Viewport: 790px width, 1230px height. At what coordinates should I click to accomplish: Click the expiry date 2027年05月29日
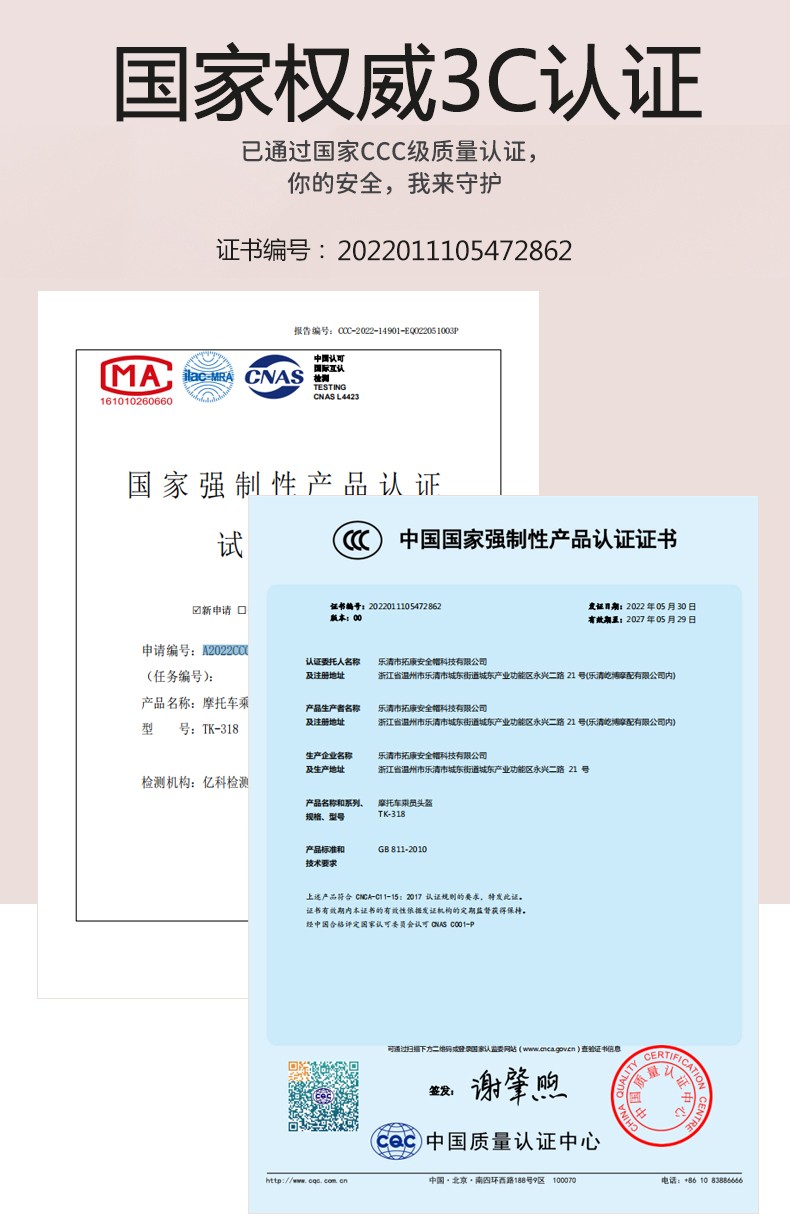tap(660, 619)
